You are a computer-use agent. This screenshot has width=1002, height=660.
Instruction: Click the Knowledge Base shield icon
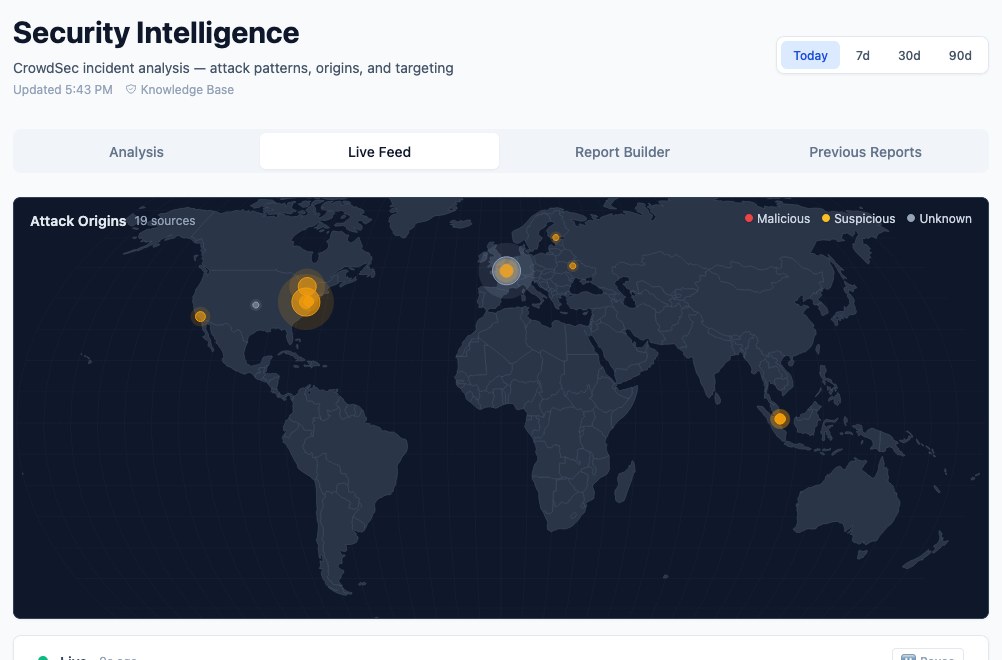coord(130,89)
